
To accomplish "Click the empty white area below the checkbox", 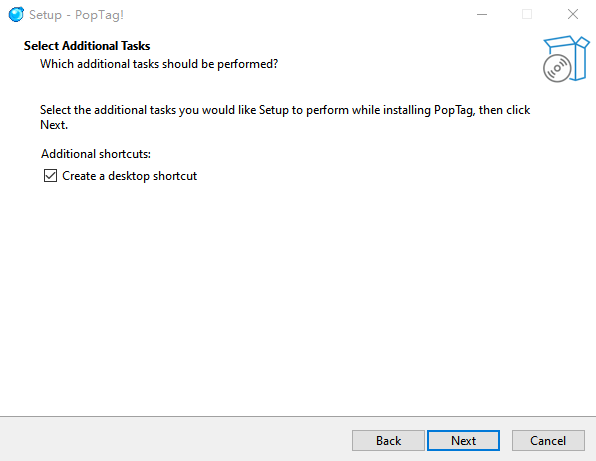I will (298, 296).
